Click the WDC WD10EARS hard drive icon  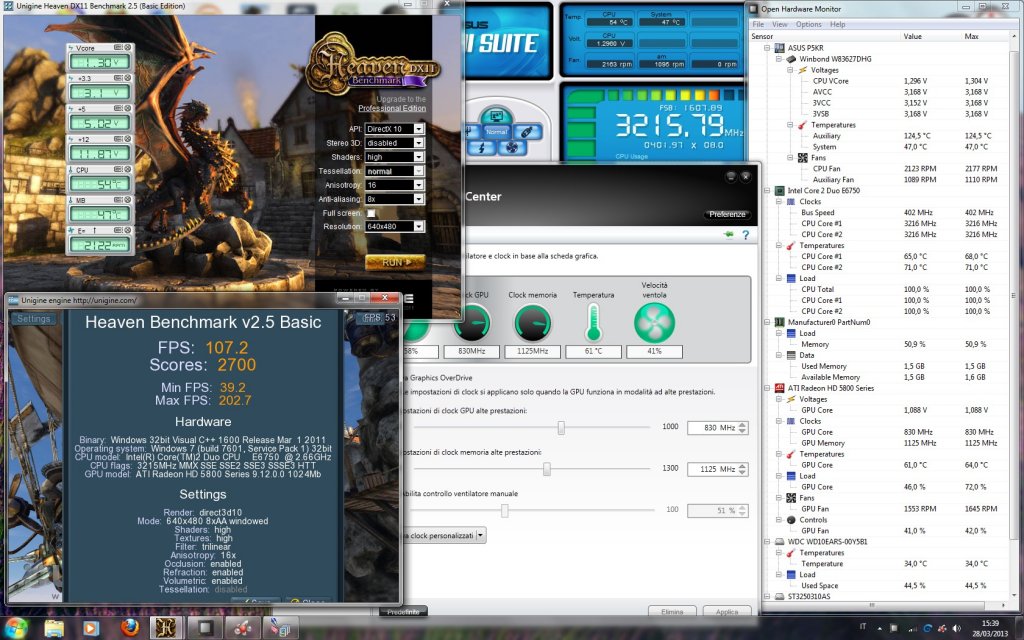pyautogui.click(x=779, y=541)
